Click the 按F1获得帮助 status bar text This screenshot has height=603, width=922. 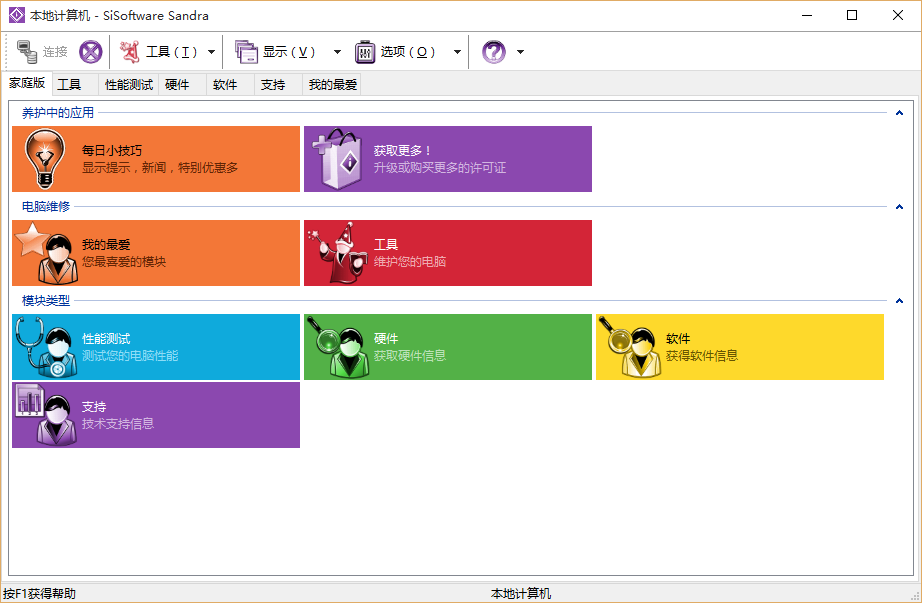point(39,594)
